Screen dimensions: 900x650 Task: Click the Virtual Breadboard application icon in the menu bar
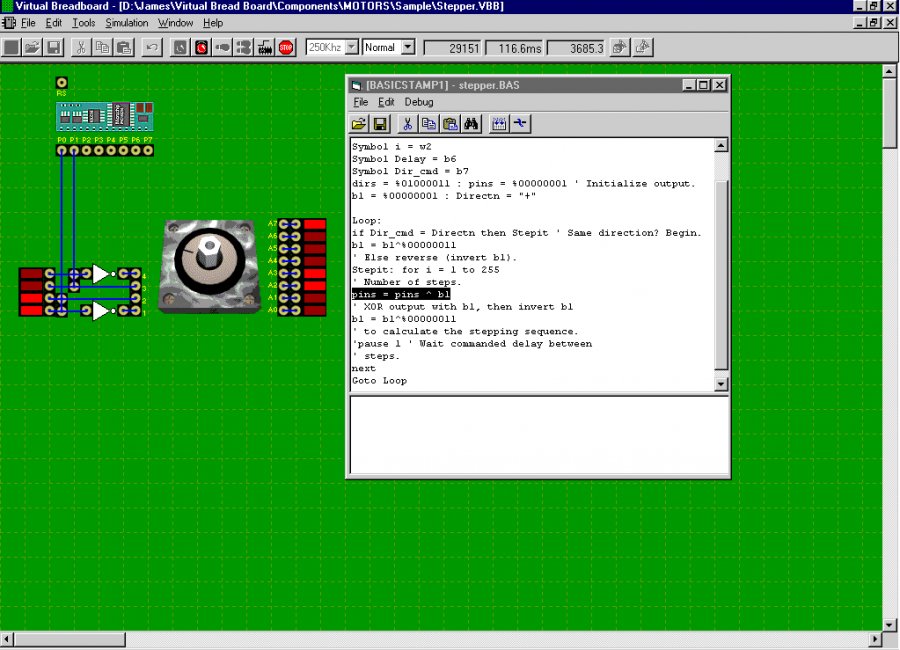point(9,23)
